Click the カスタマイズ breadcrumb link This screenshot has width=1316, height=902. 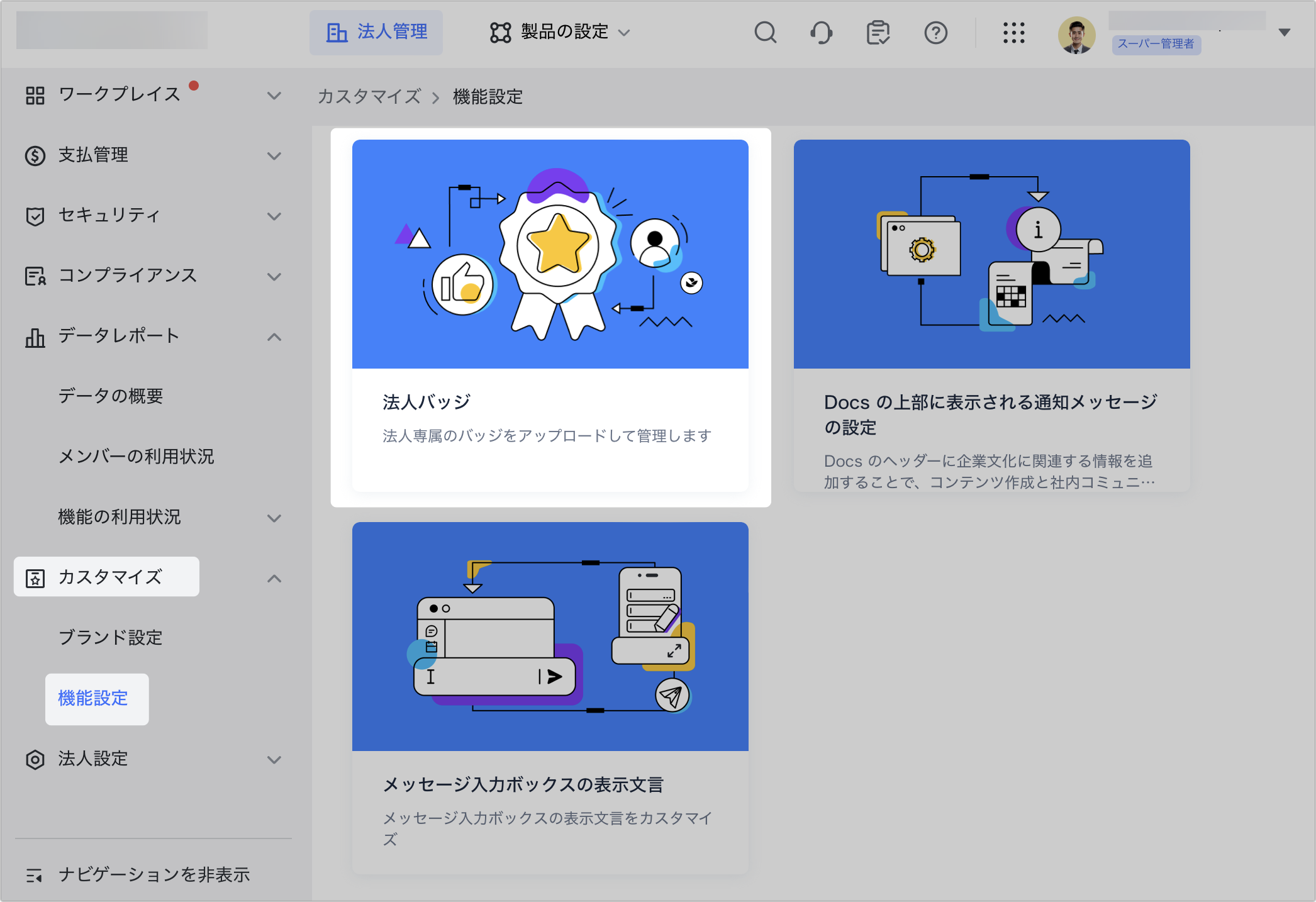coord(369,96)
